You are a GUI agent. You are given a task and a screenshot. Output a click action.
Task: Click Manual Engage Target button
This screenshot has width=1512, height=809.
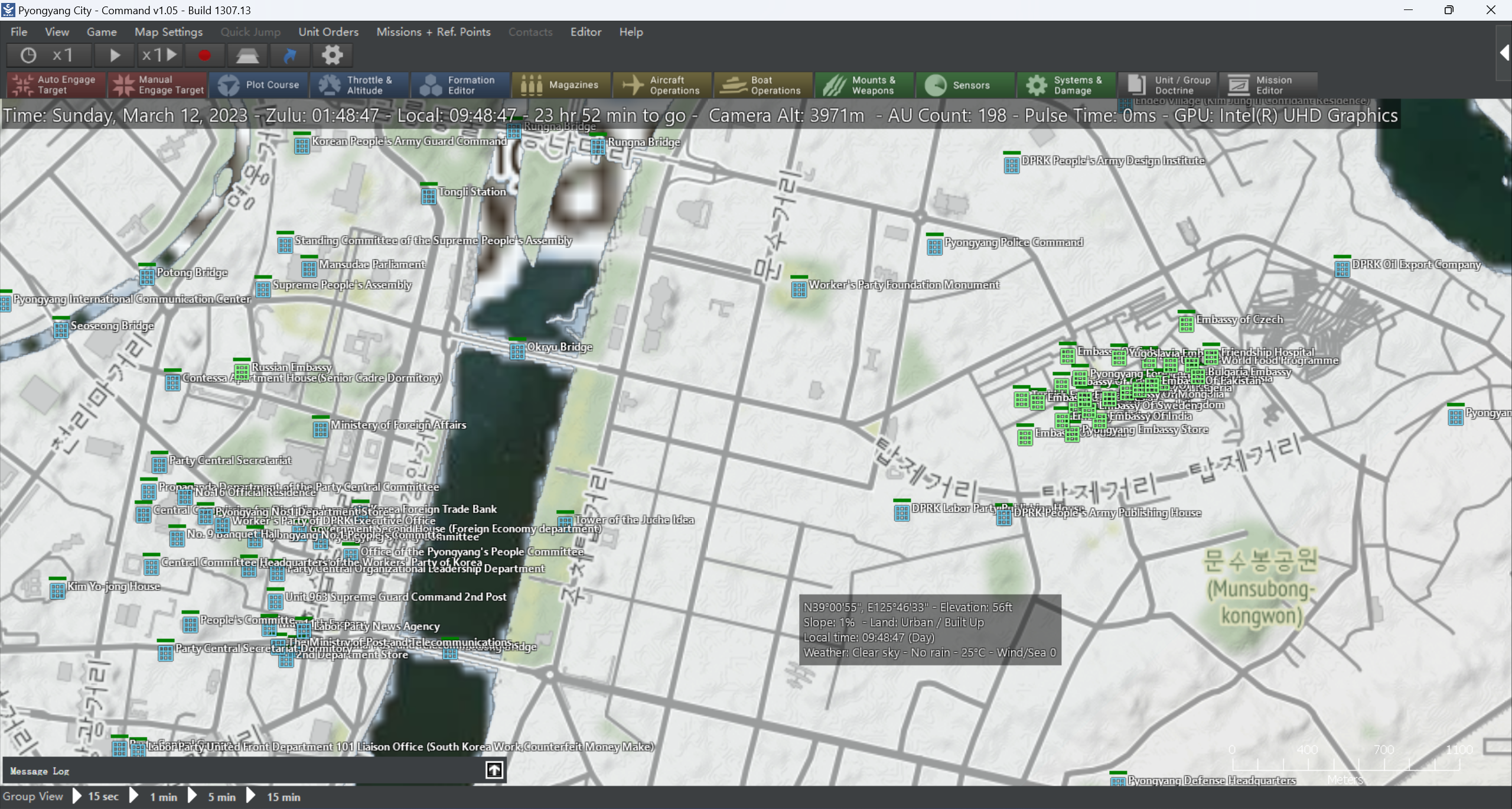(158, 85)
